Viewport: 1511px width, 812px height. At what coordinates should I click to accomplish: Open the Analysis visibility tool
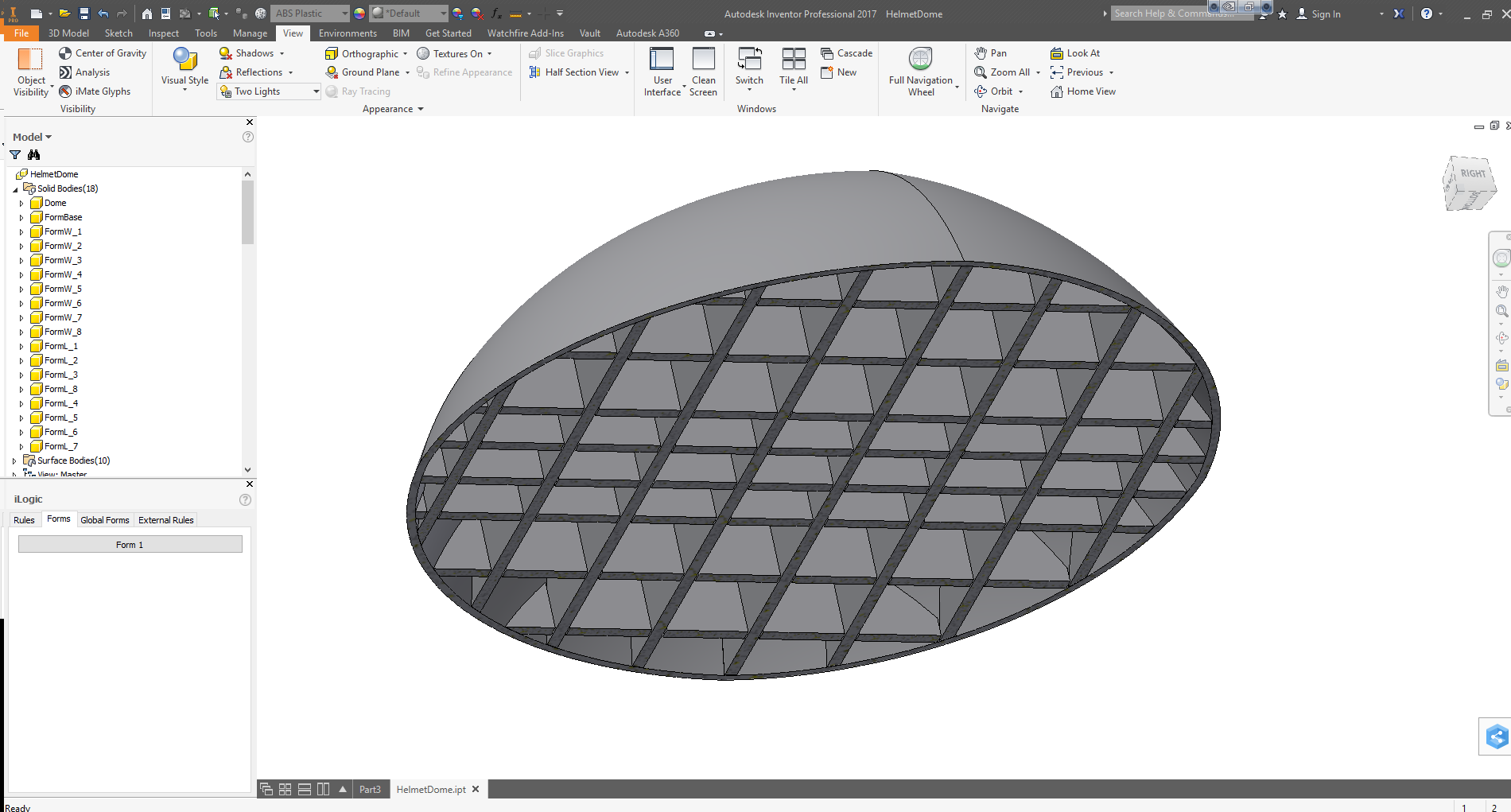pyautogui.click(x=84, y=72)
